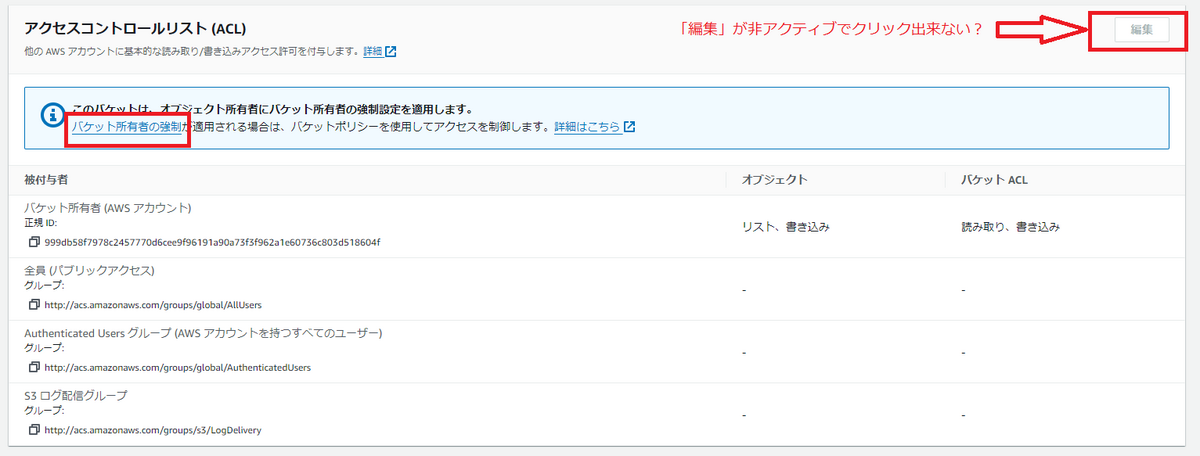Click バケット所有者 (AWS アカウント) row label

tap(108, 208)
